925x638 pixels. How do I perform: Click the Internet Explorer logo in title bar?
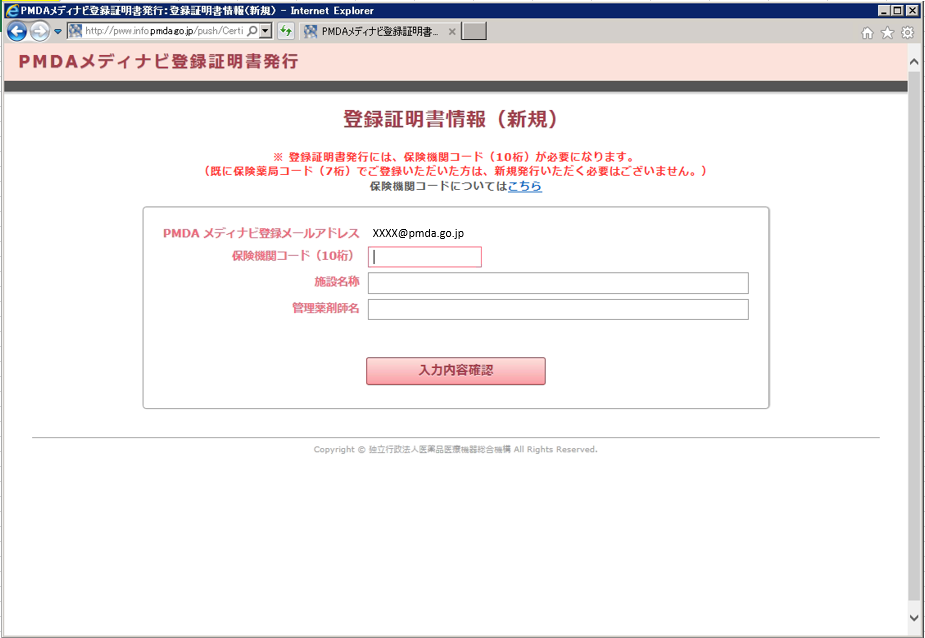12,11
